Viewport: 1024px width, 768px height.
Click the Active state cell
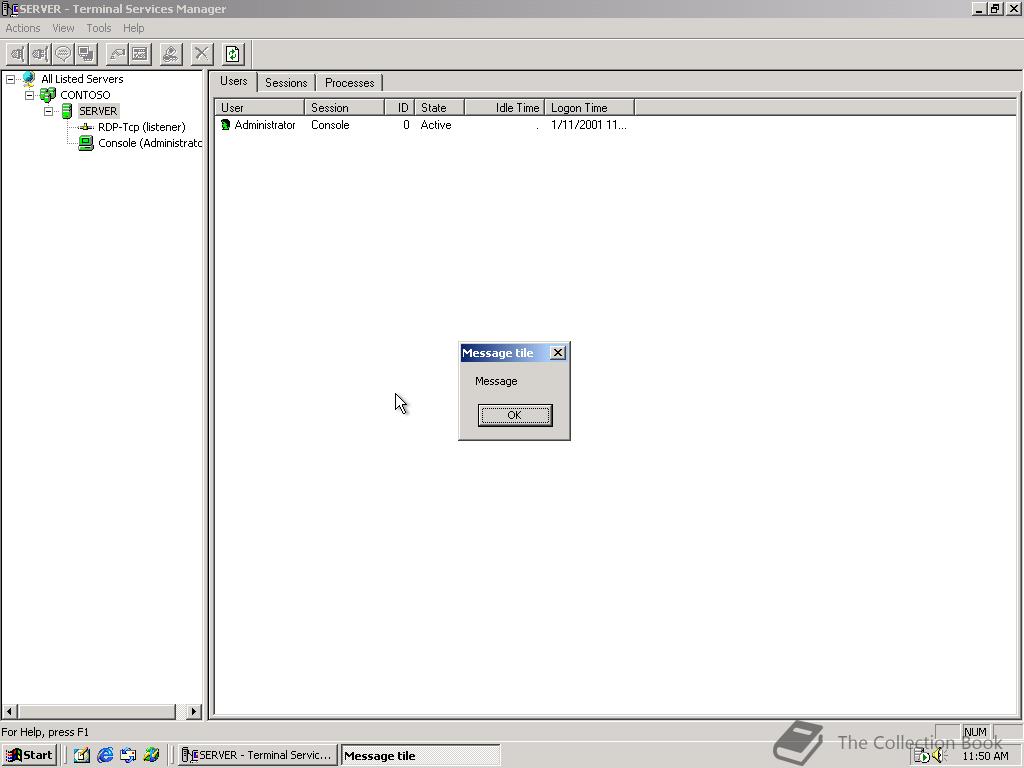436,125
